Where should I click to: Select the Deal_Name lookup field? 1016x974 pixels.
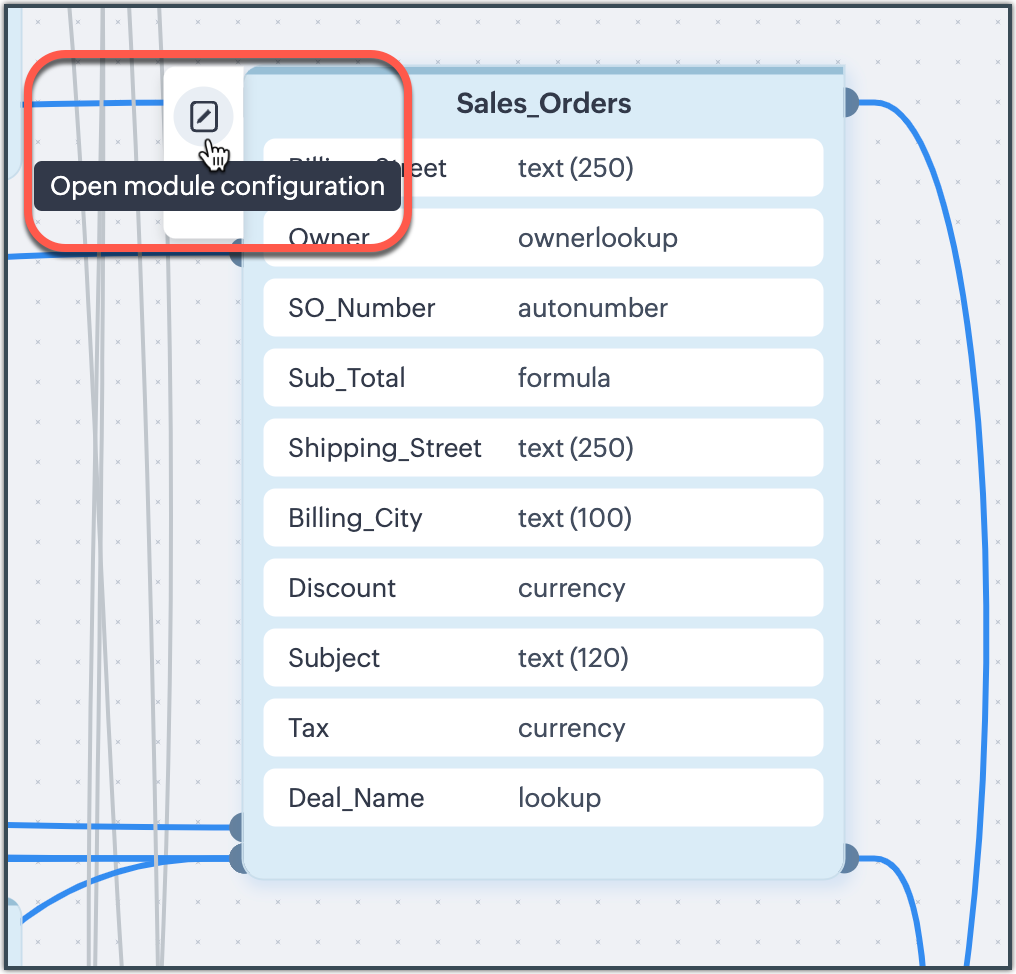[x=543, y=798]
